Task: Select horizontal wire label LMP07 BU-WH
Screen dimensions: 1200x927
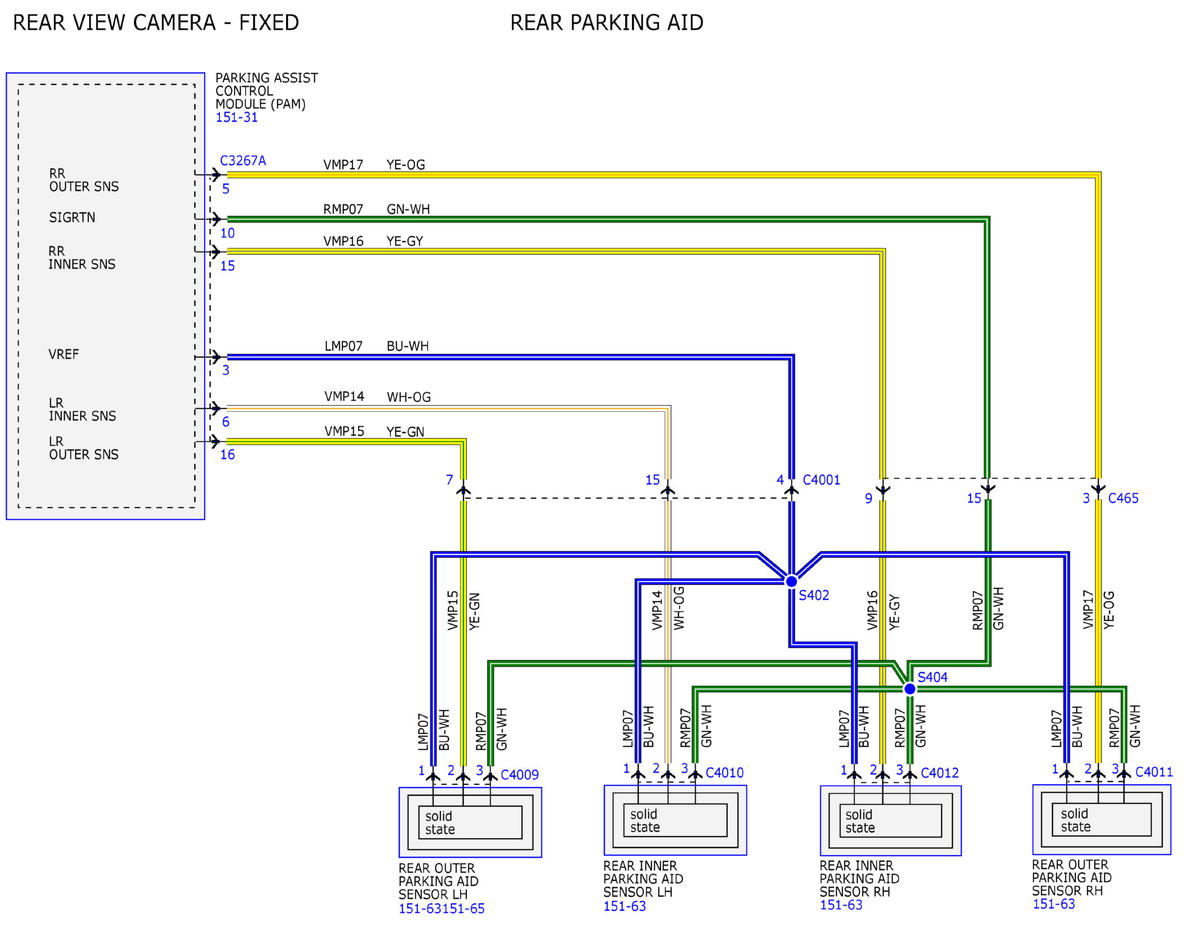Action: click(376, 346)
